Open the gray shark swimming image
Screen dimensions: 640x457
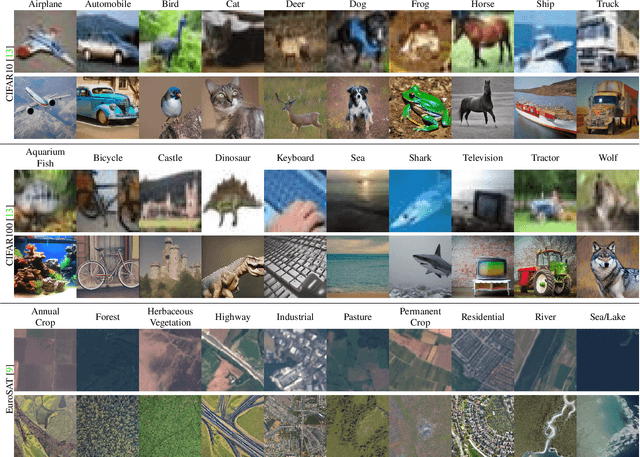coord(420,266)
